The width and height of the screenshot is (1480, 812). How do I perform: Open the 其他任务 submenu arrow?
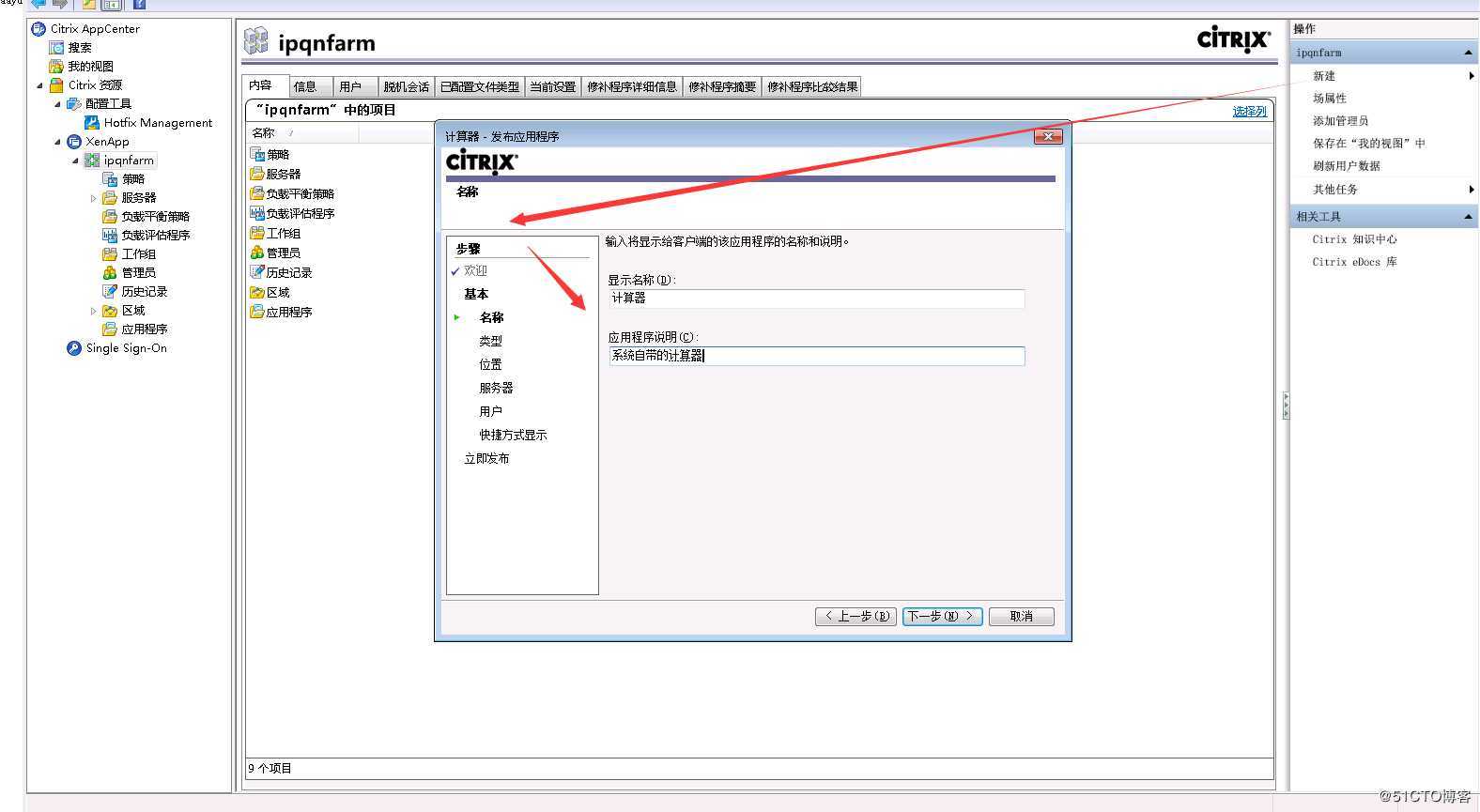point(1471,190)
